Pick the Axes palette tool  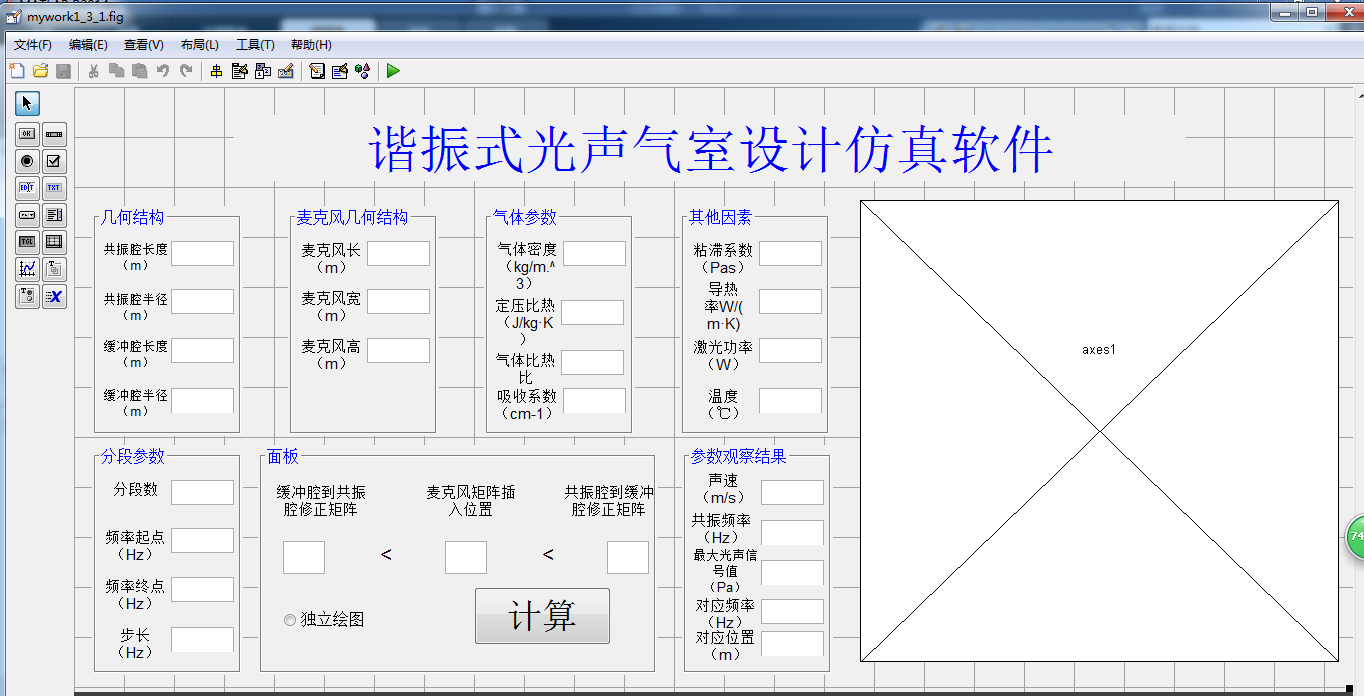(27, 268)
